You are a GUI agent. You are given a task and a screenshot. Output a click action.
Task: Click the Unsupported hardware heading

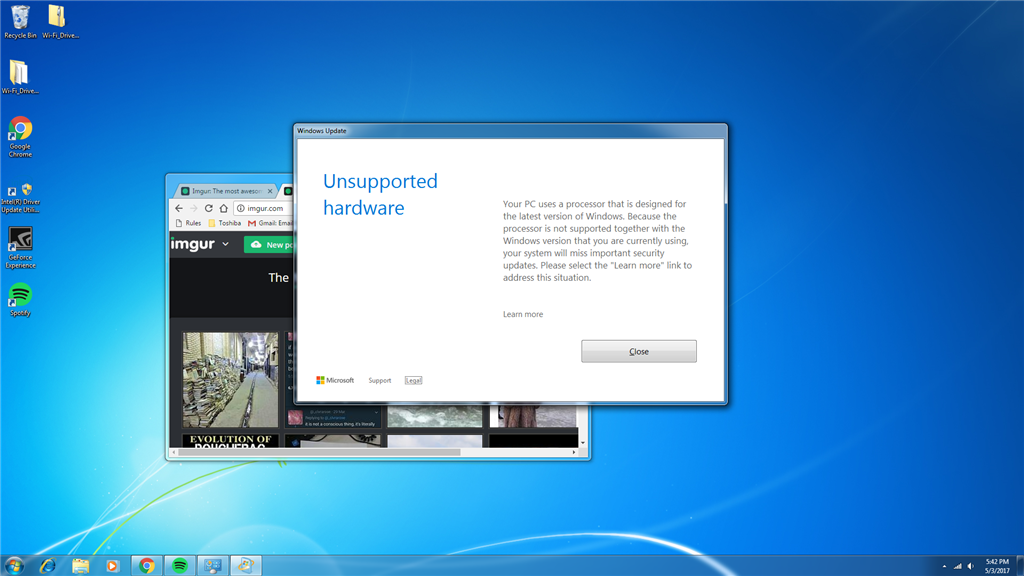(x=380, y=194)
